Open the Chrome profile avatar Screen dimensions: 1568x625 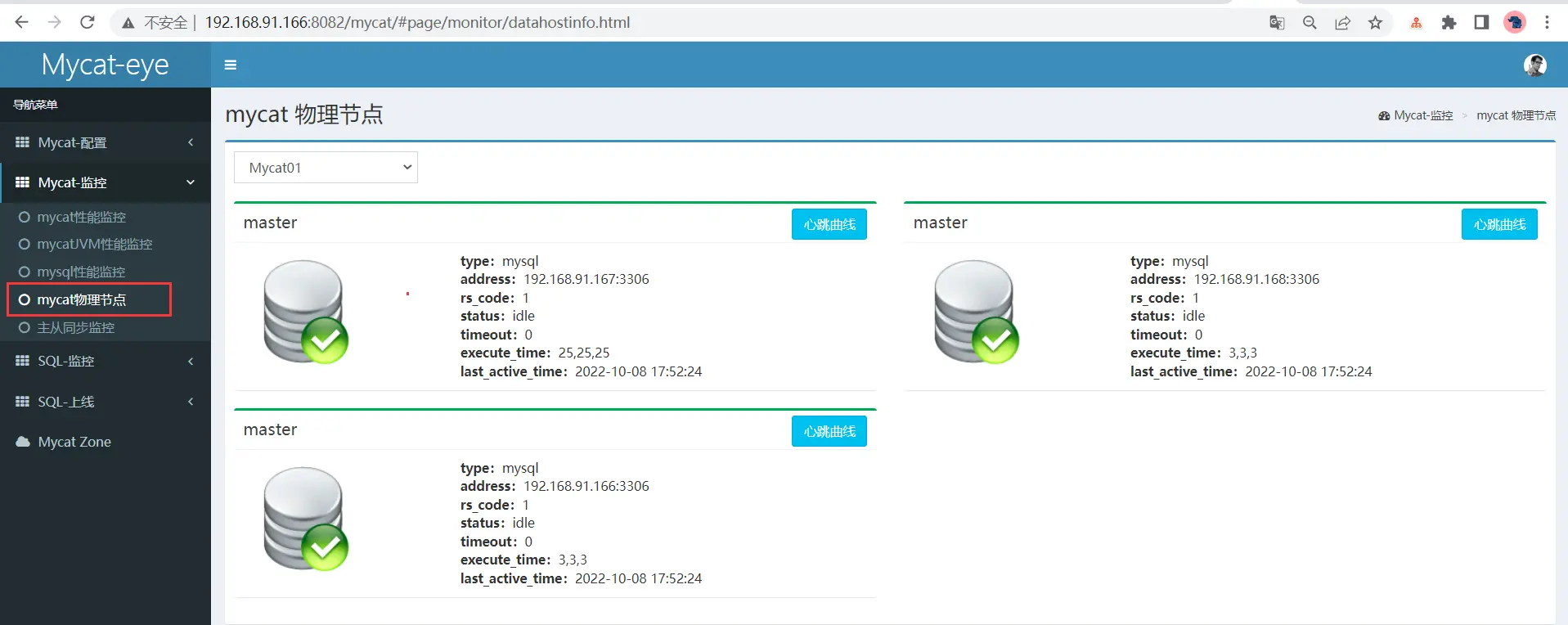point(1515,22)
